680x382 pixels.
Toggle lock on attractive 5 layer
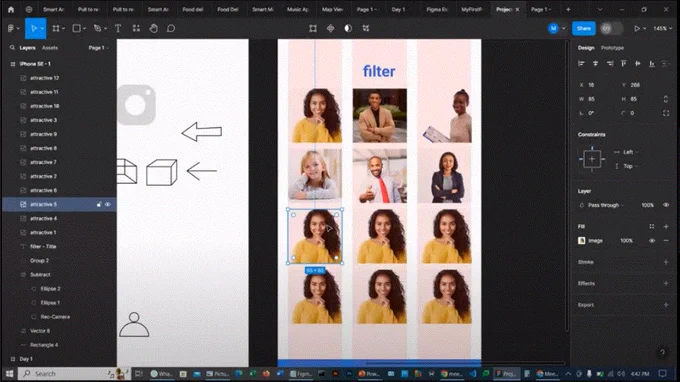[99, 204]
